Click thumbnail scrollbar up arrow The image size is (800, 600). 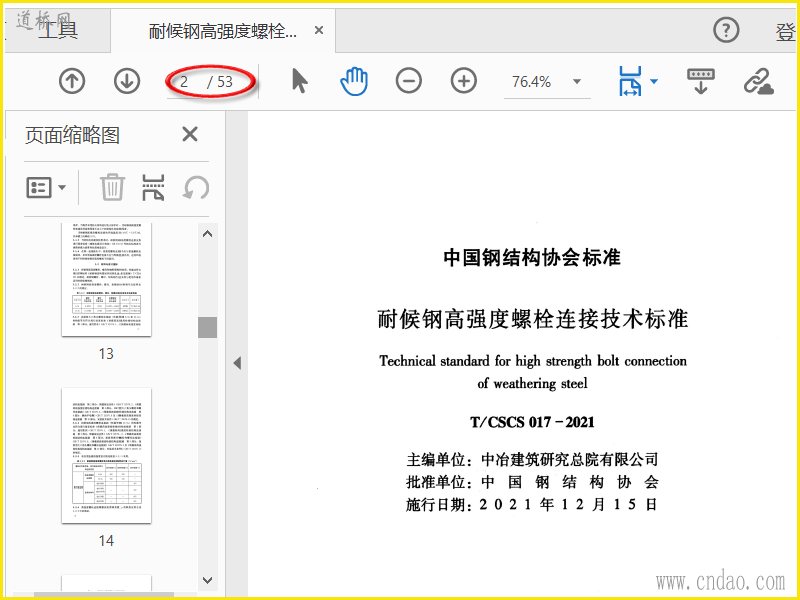point(207,234)
